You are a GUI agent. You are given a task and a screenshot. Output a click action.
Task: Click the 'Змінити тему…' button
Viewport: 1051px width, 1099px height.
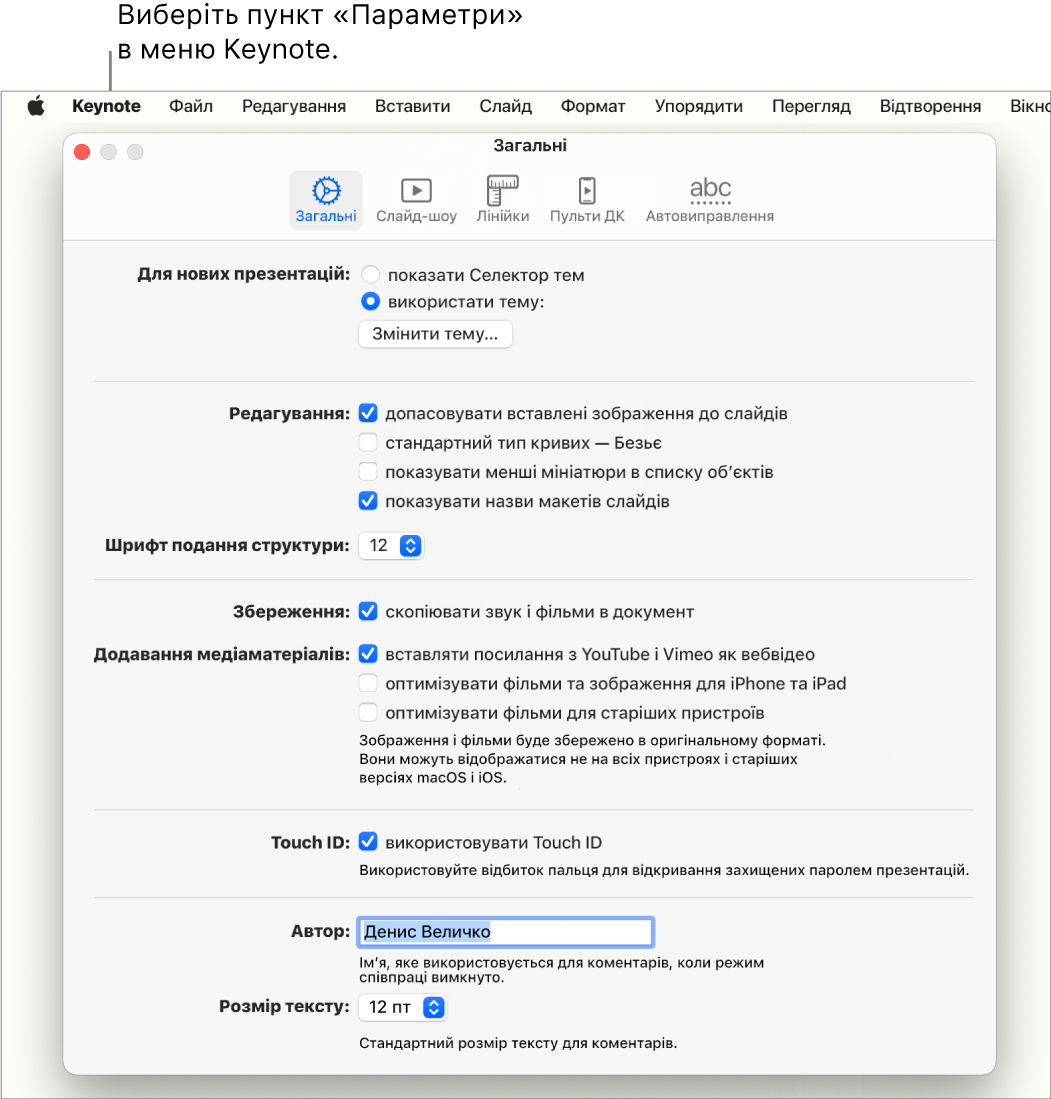pyautogui.click(x=435, y=334)
